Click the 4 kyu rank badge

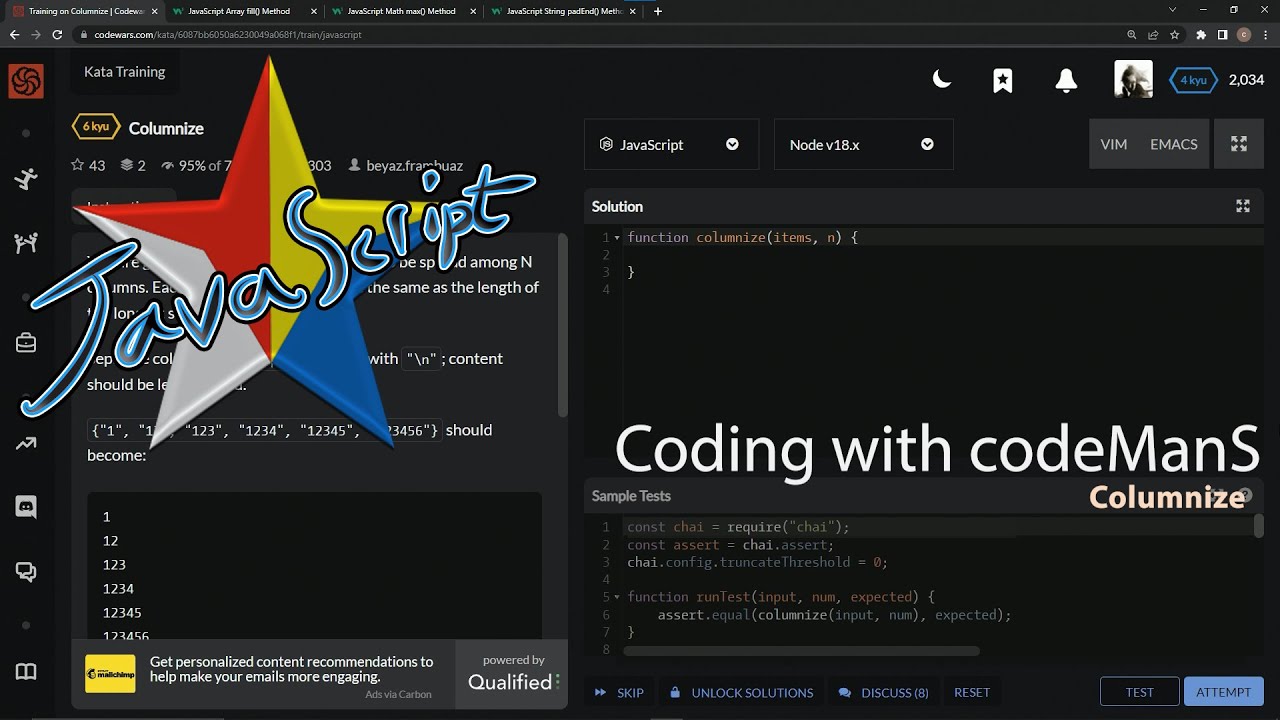pos(1193,80)
